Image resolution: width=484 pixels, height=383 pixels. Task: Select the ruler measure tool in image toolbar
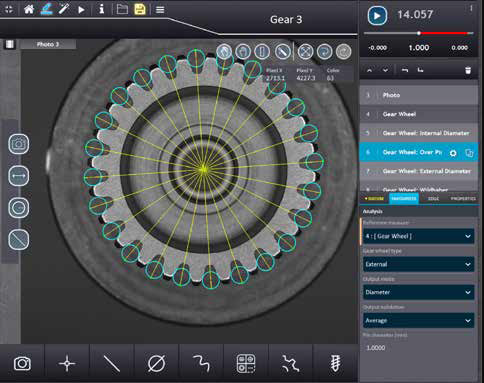[283, 52]
